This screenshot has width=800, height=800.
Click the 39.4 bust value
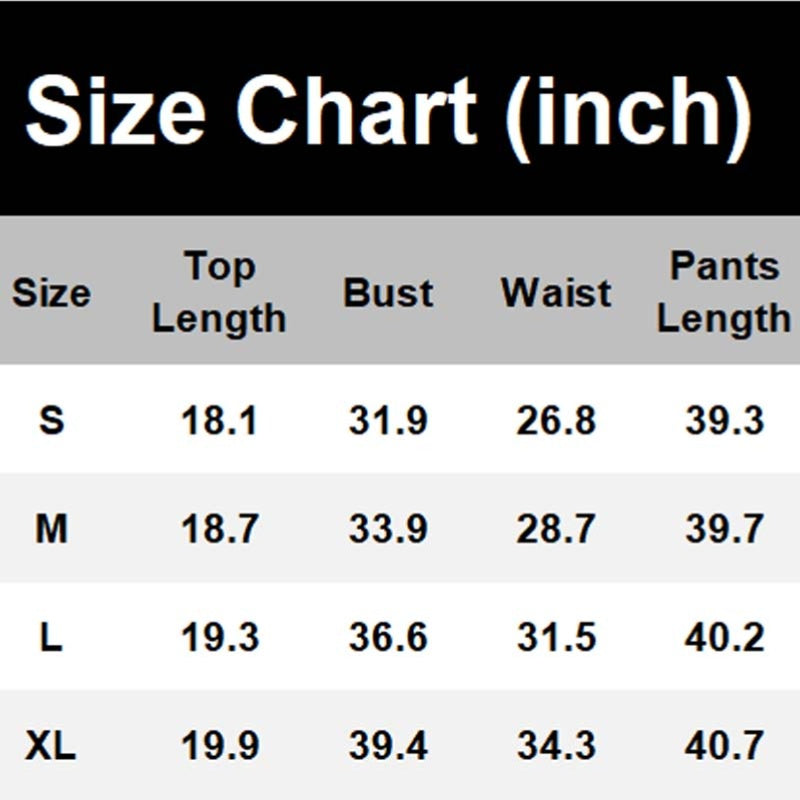[x=388, y=746]
